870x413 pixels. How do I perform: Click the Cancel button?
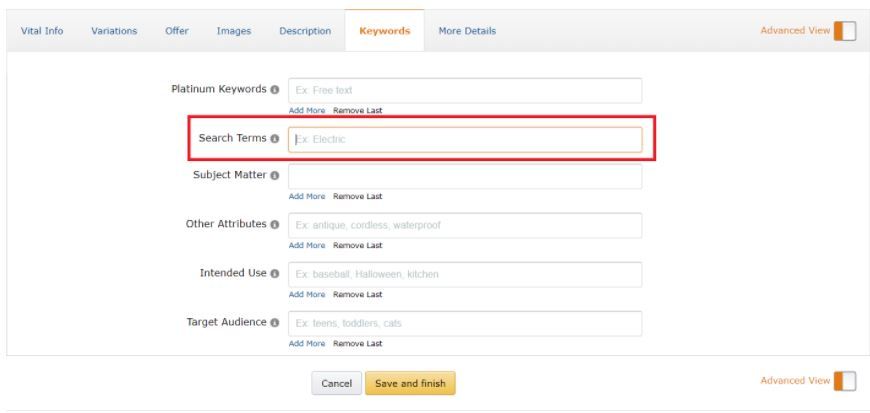tap(336, 384)
